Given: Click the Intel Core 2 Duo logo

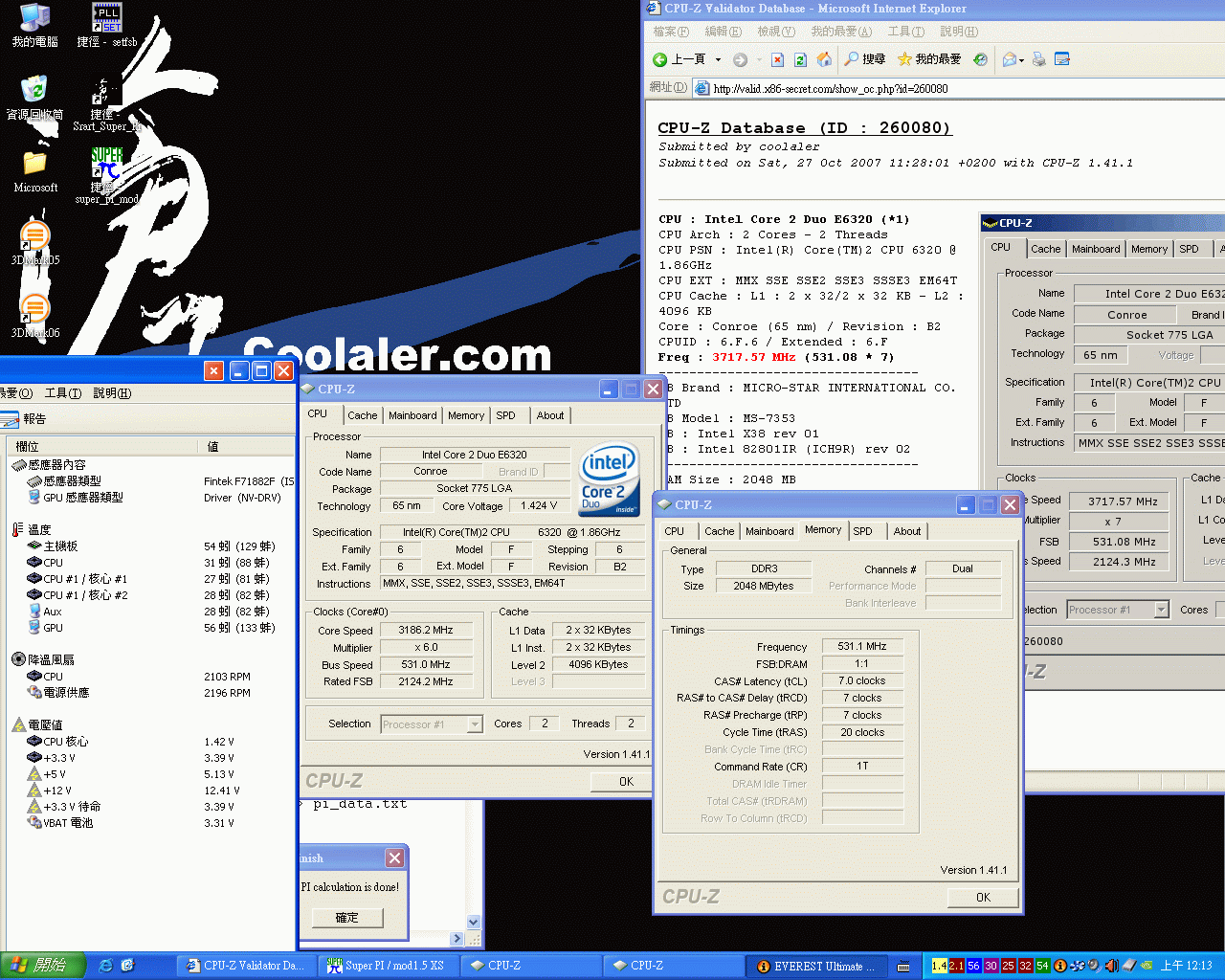Looking at the screenshot, I should click(609, 479).
